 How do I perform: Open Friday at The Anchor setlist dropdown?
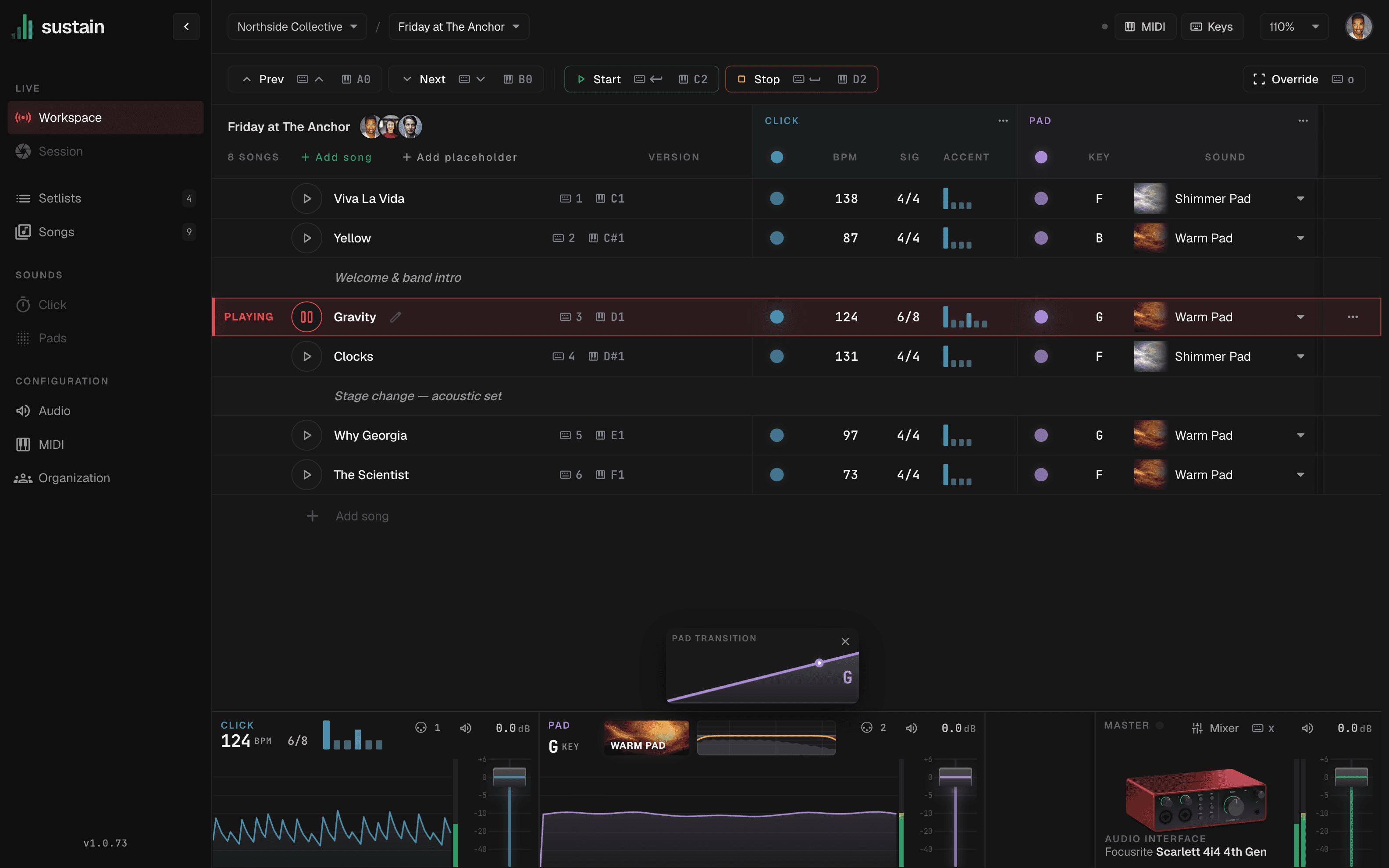click(x=459, y=26)
